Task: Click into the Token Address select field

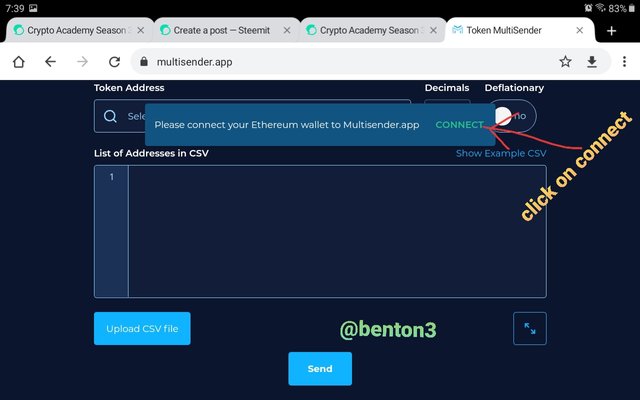Action: (x=252, y=116)
